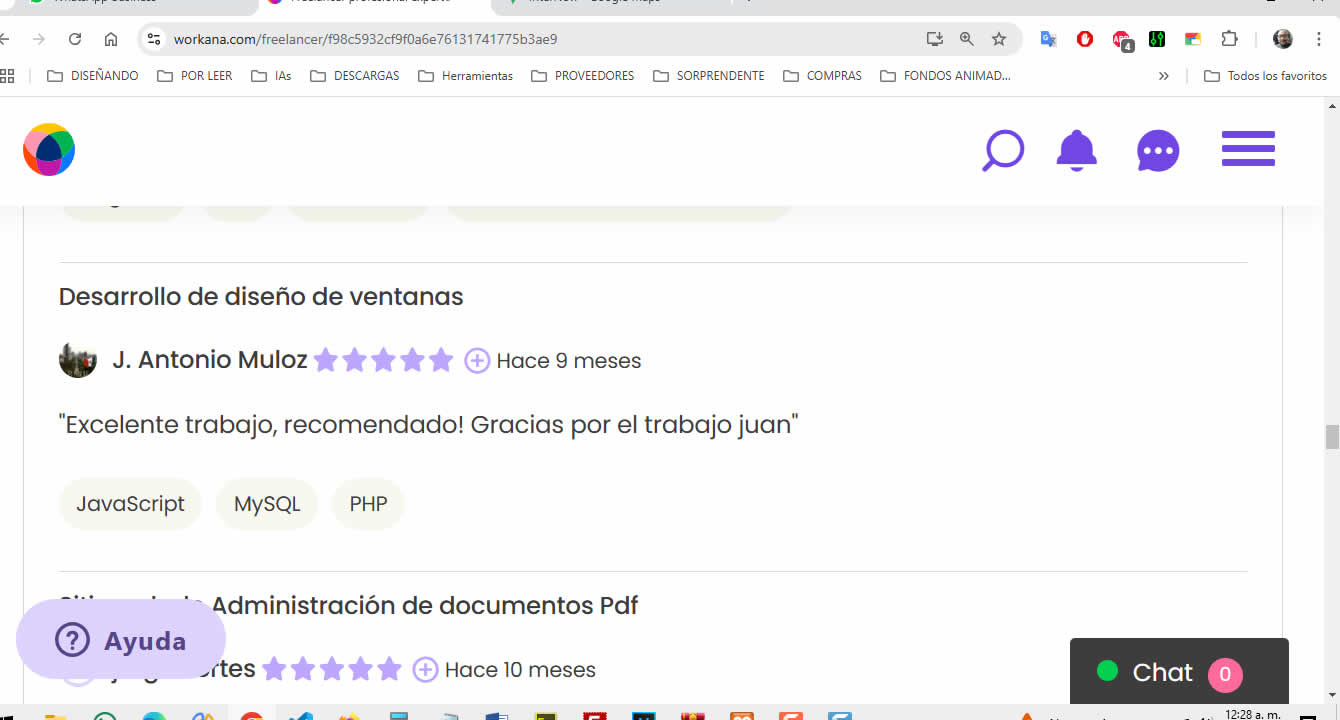
Task: Select the MySQL skill tag
Action: 267,504
